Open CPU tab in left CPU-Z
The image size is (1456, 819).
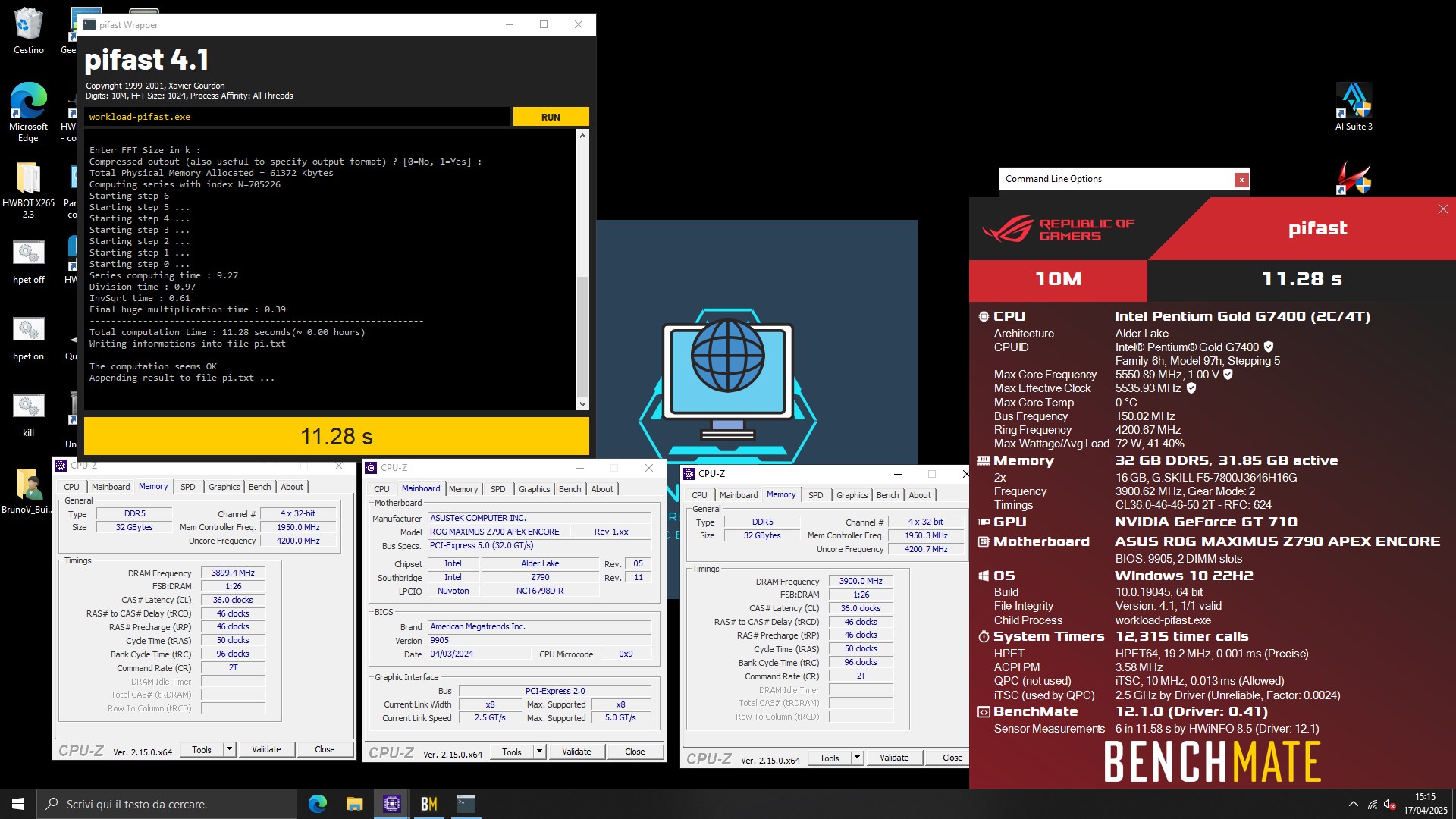click(71, 487)
